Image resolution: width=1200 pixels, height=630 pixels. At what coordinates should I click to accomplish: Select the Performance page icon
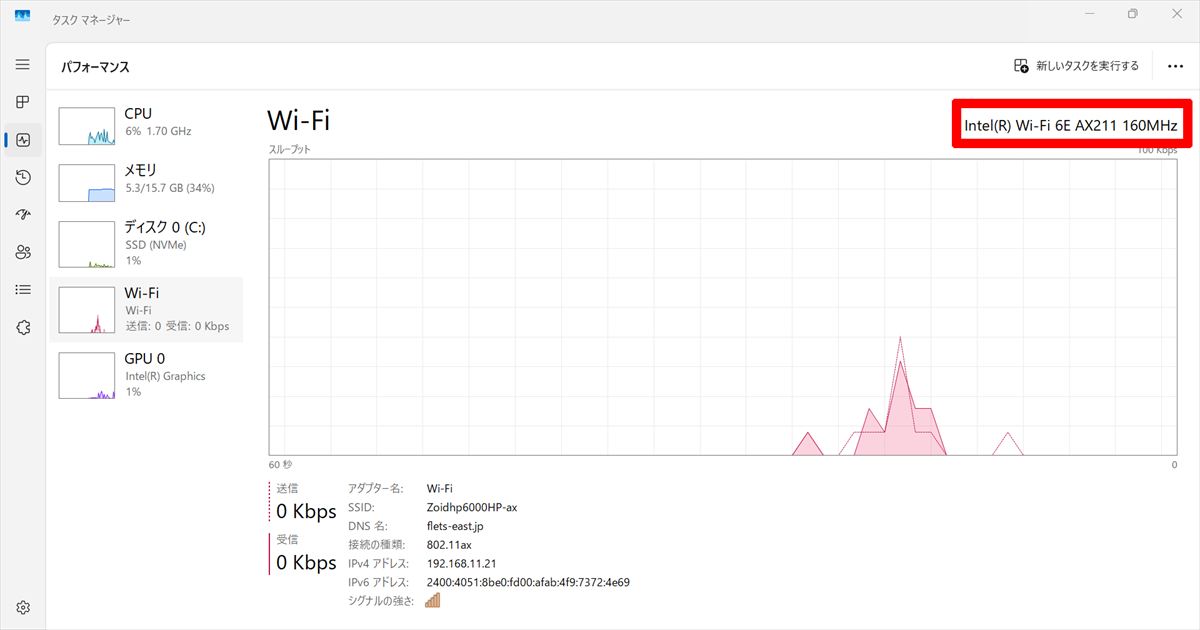pos(23,140)
